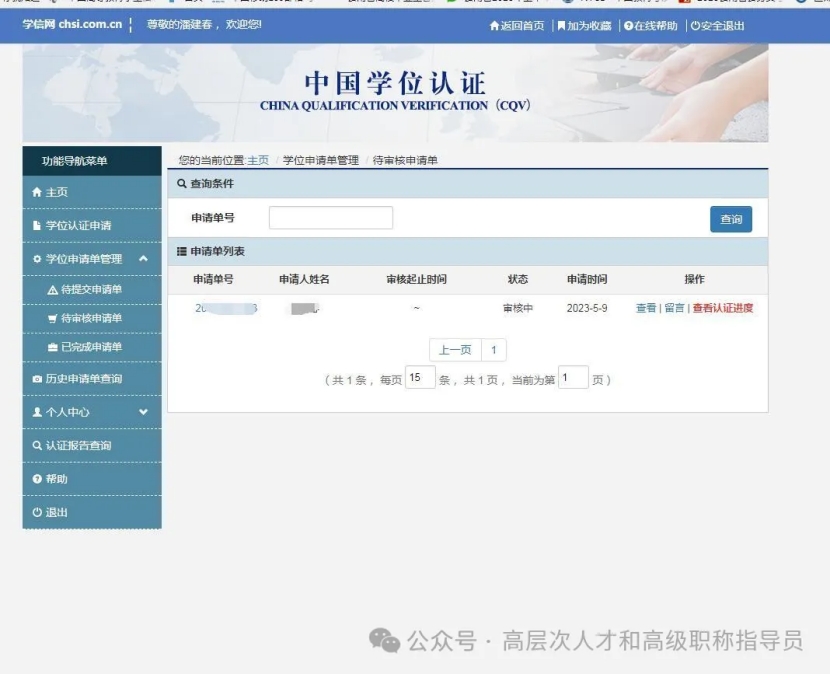Click the bookmark icon beside 加为收藏
Viewport: 830px width, 674px height.
click(561, 25)
